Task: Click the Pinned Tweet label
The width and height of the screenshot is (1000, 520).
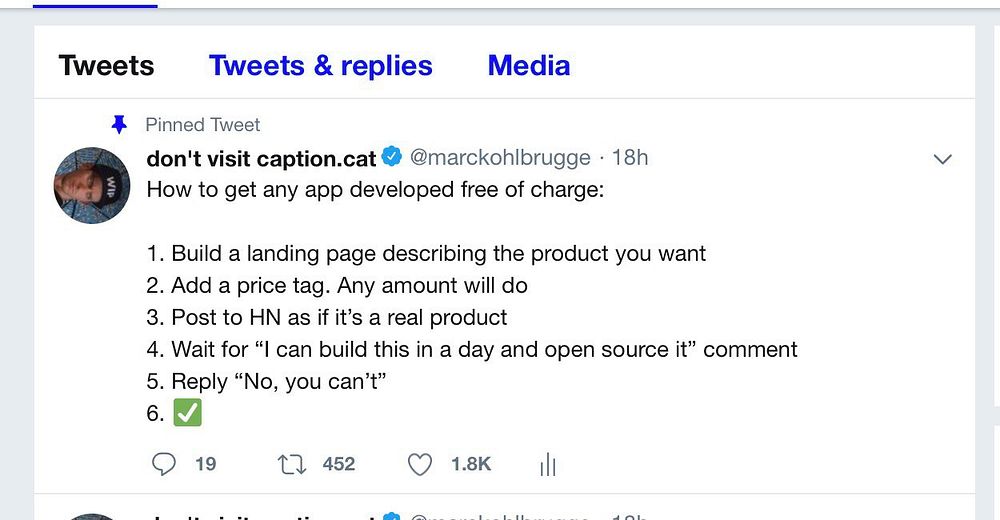Action: [202, 125]
